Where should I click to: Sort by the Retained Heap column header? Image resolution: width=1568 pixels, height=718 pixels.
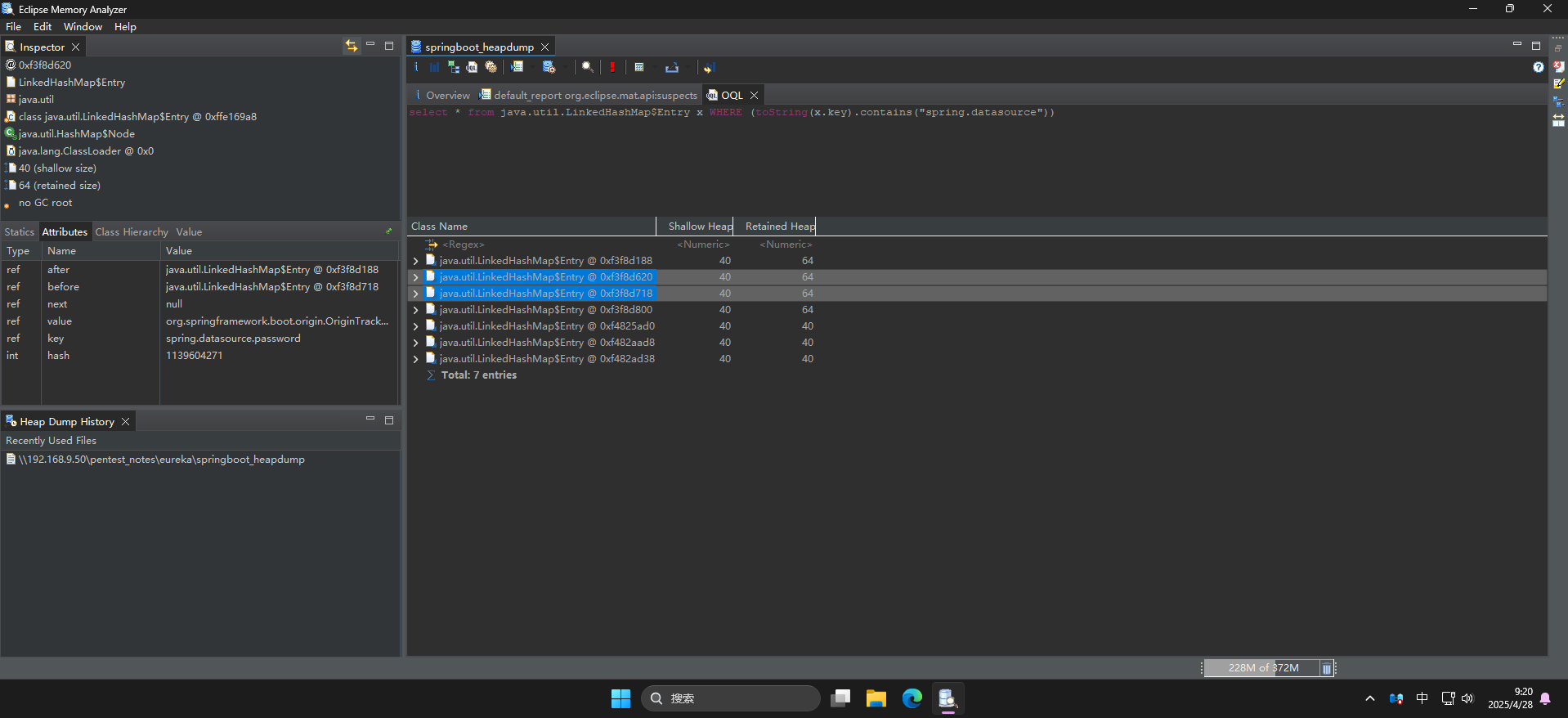(775, 226)
